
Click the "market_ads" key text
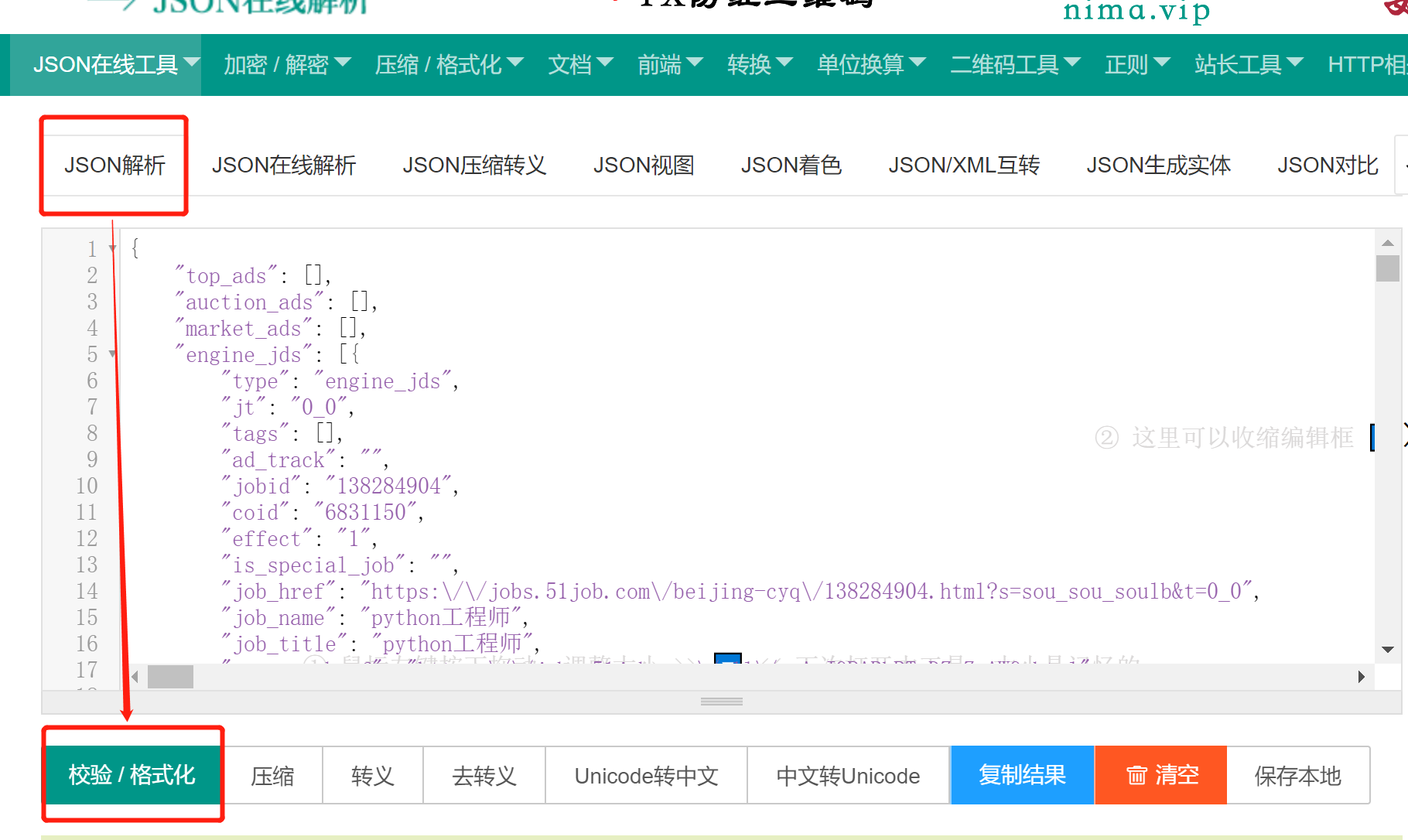point(244,329)
